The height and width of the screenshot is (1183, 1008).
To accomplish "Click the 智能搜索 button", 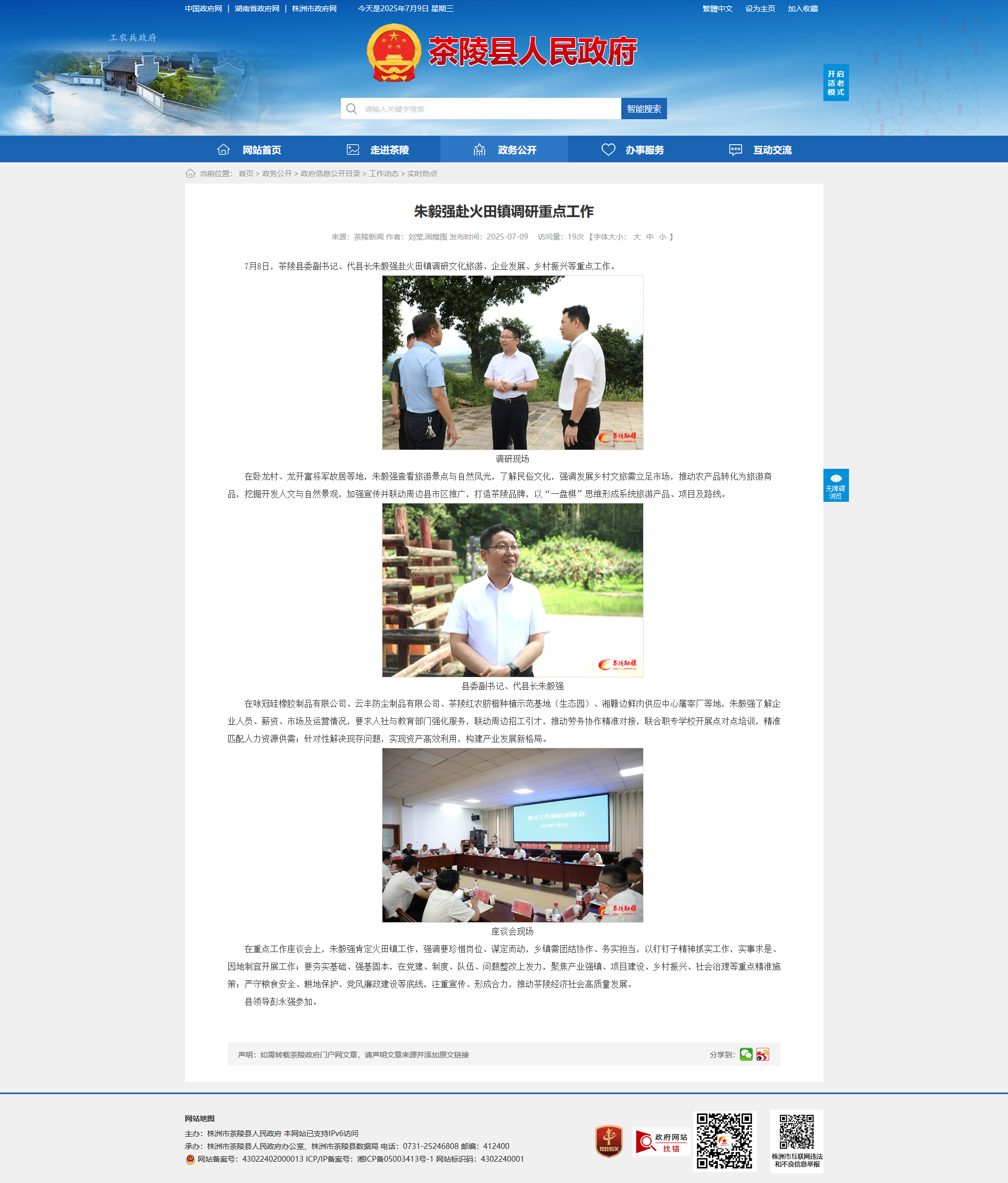I will pyautogui.click(x=644, y=109).
